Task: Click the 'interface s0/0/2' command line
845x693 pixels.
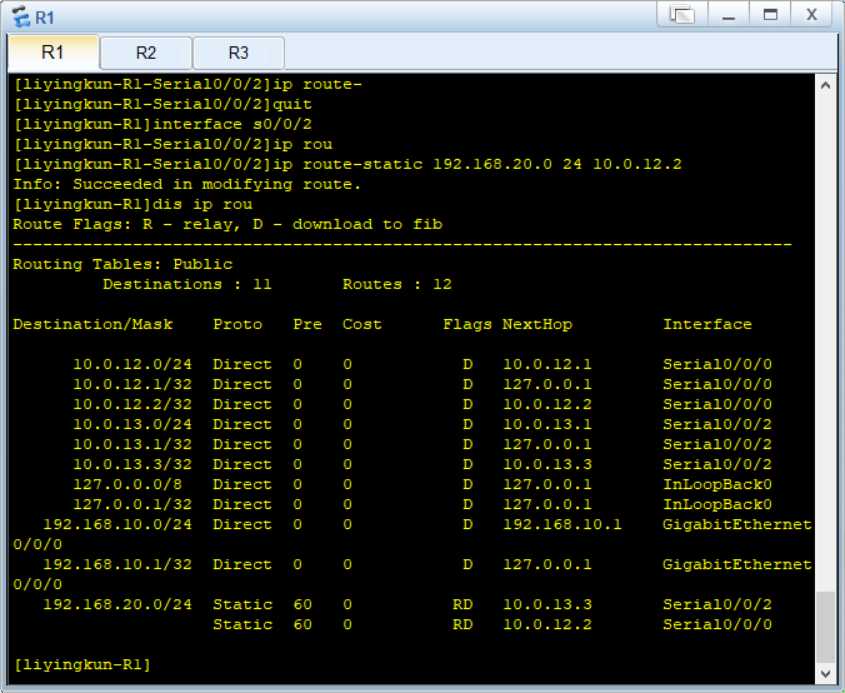Action: pos(163,124)
